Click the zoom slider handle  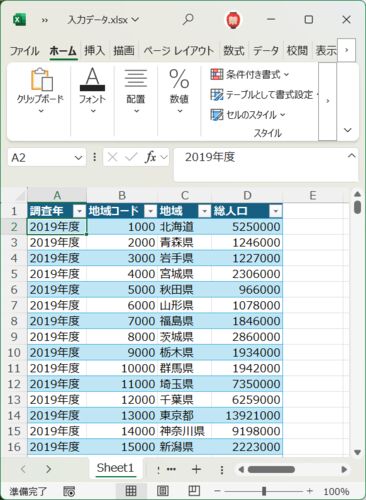tap(264, 491)
